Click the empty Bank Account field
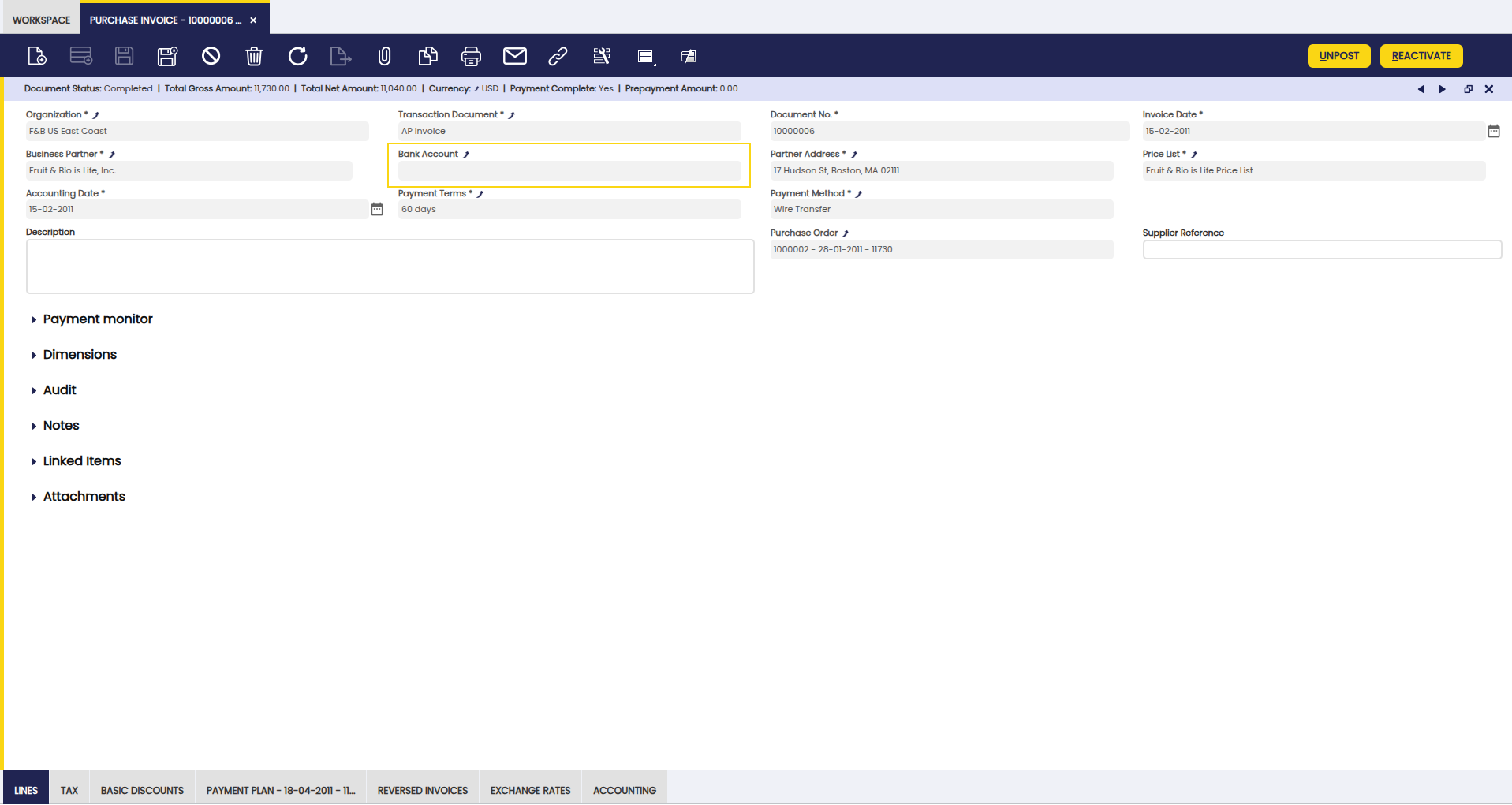The height and width of the screenshot is (805, 1512). pos(569,170)
